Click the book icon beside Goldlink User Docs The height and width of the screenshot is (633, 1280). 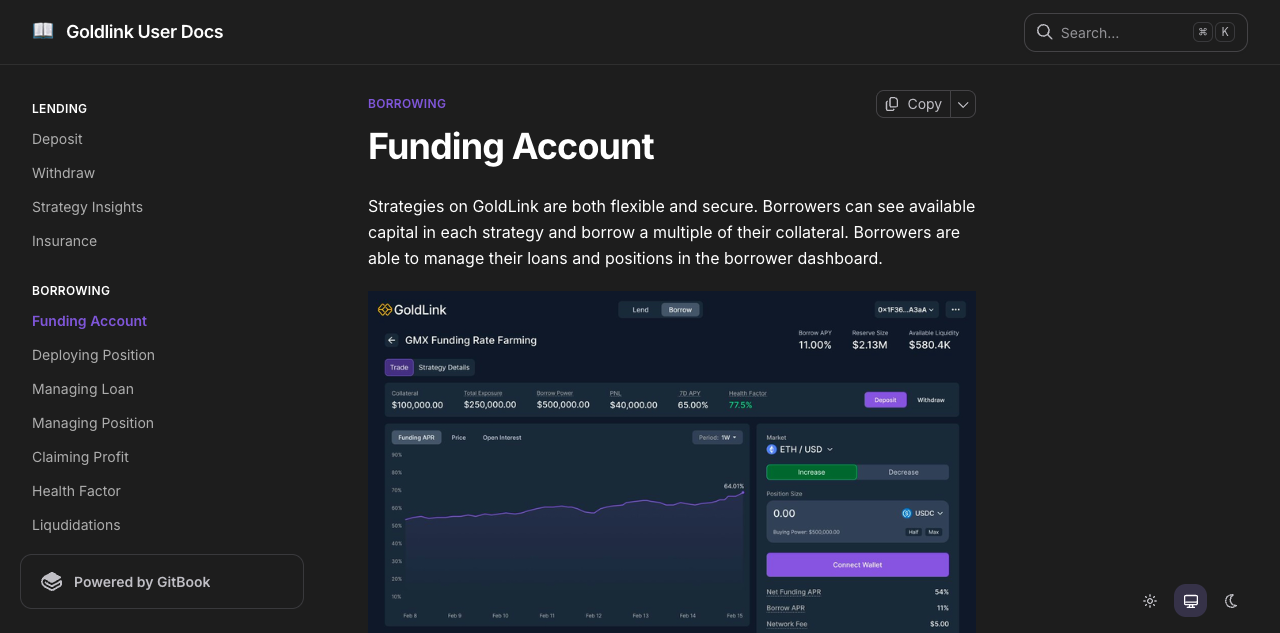click(x=42, y=30)
